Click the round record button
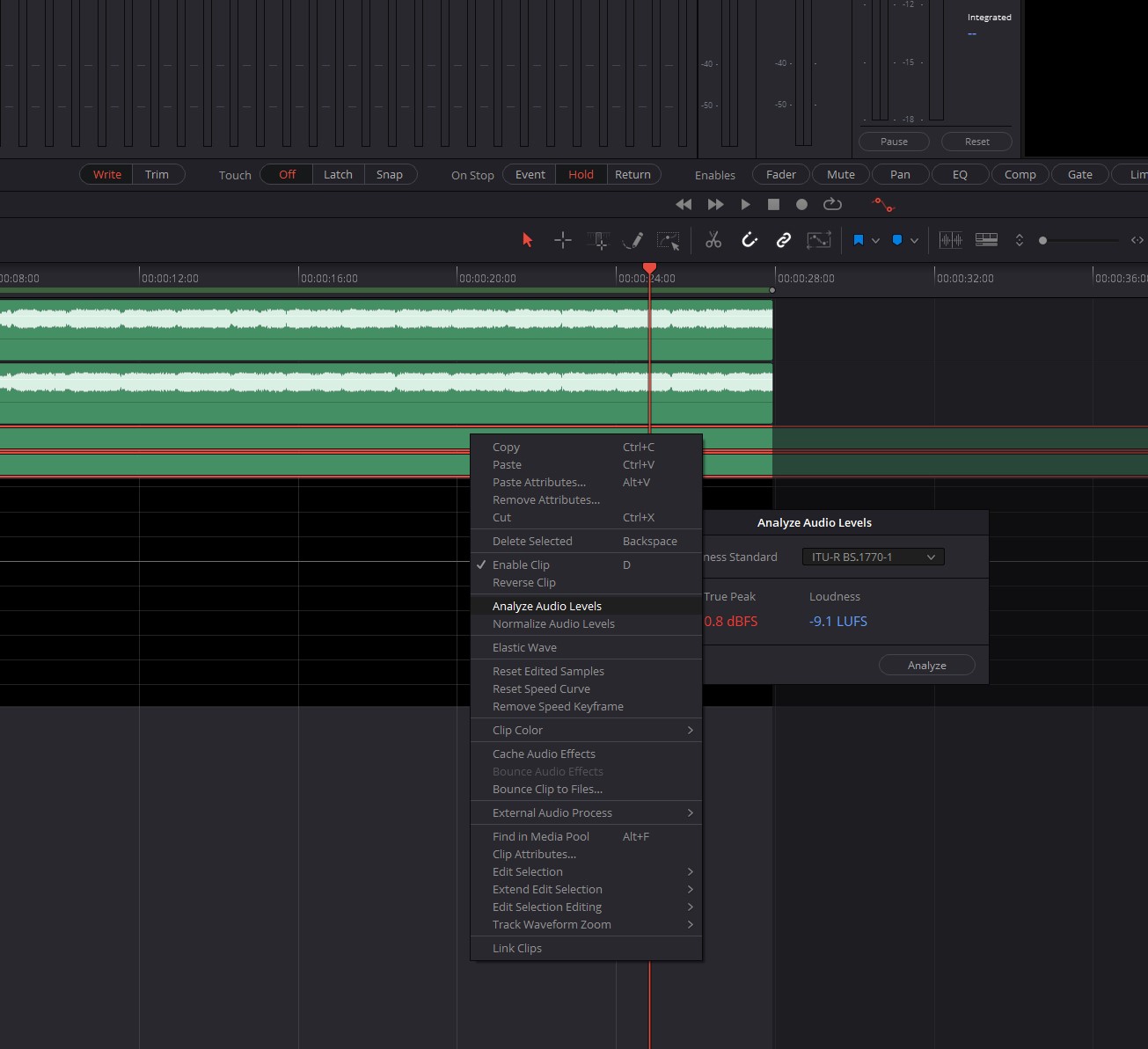This screenshot has width=1148, height=1049. pos(801,204)
